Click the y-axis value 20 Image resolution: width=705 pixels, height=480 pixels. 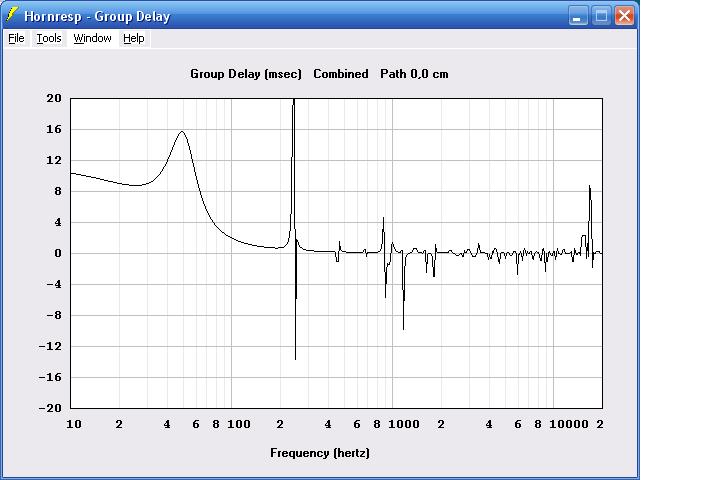coord(54,98)
